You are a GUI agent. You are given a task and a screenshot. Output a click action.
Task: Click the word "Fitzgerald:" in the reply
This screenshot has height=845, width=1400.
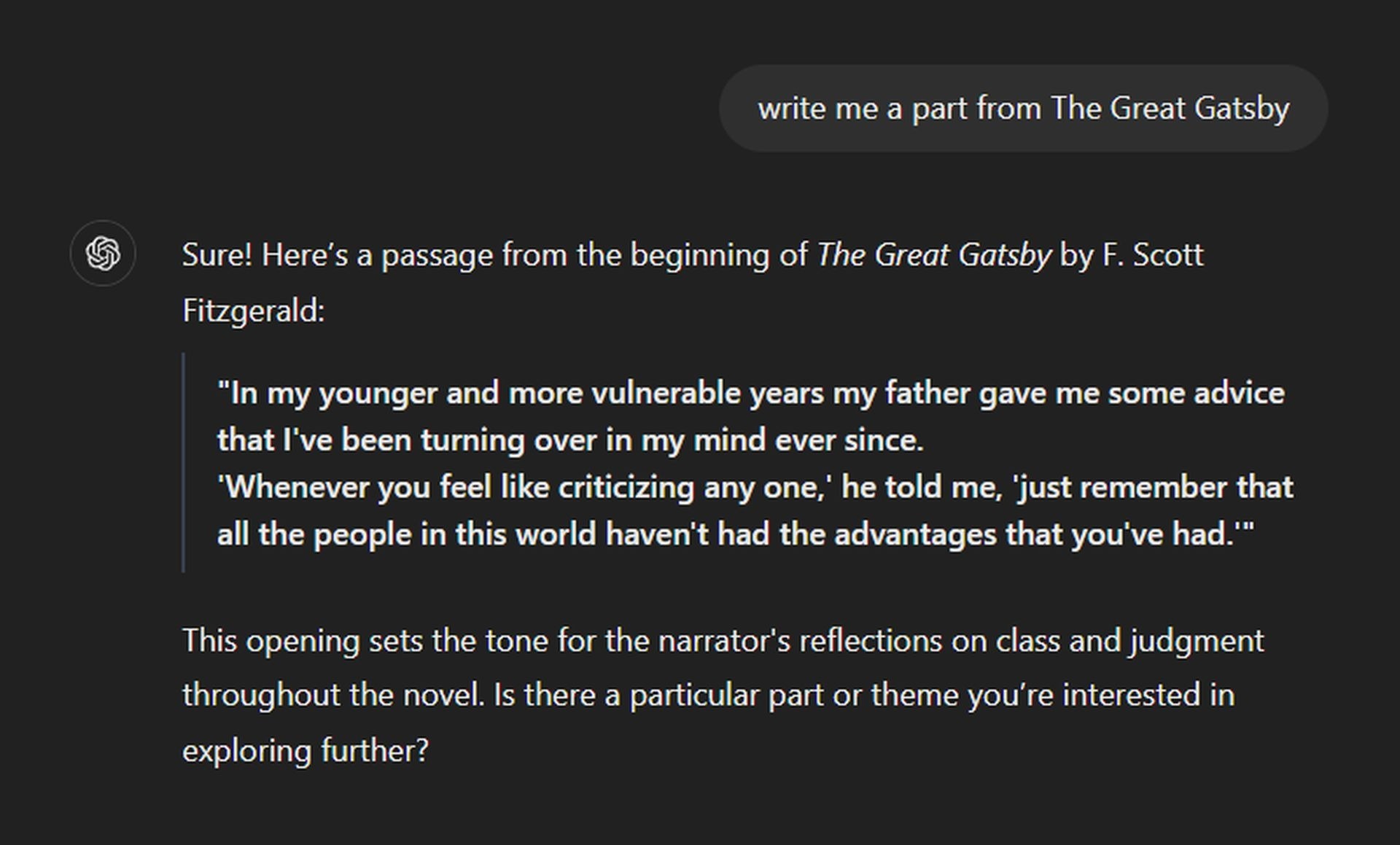[x=253, y=311]
